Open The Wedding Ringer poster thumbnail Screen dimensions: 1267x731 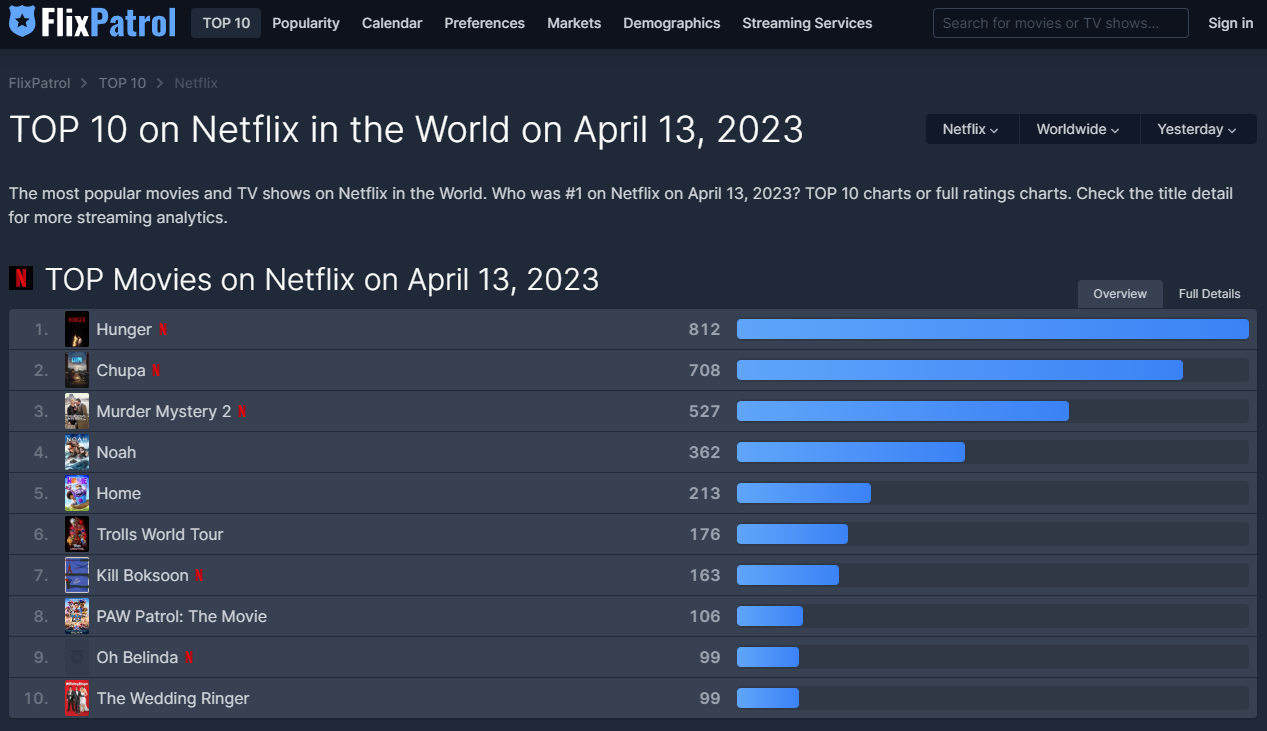77,698
